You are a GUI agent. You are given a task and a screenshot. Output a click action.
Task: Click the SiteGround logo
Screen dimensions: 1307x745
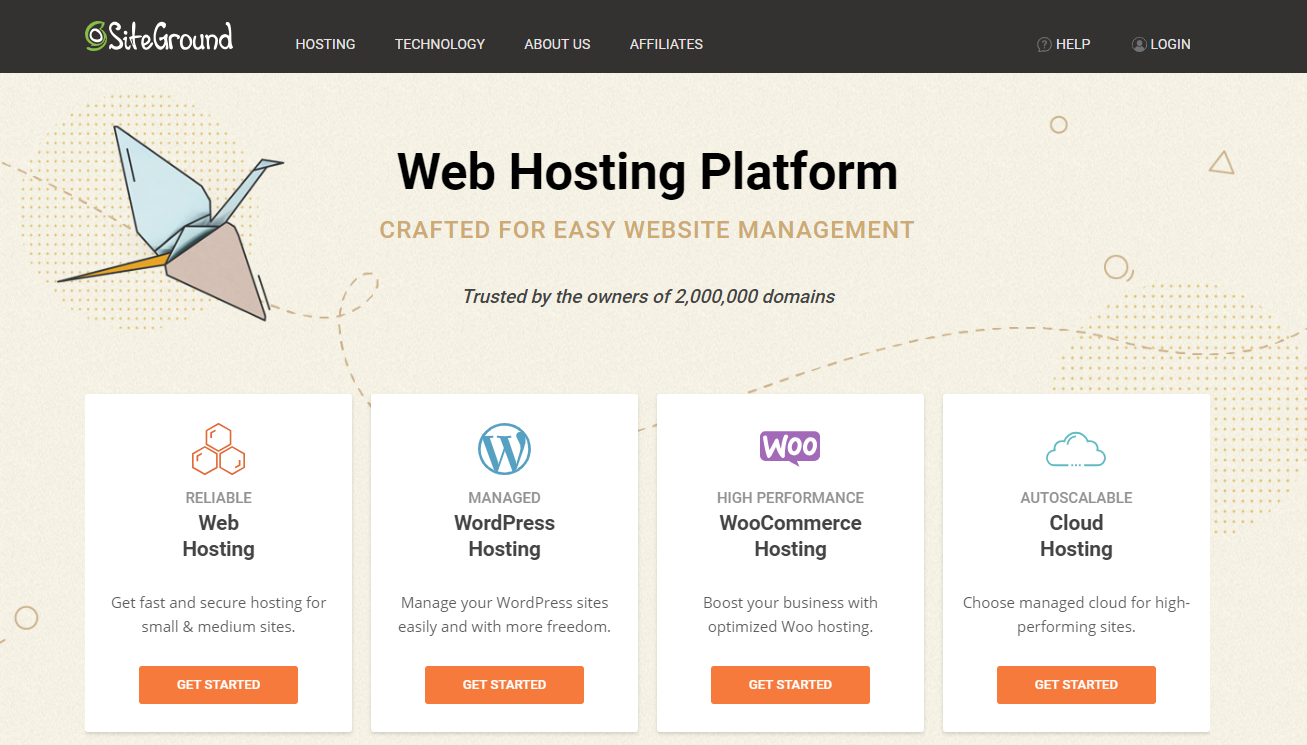tap(159, 36)
